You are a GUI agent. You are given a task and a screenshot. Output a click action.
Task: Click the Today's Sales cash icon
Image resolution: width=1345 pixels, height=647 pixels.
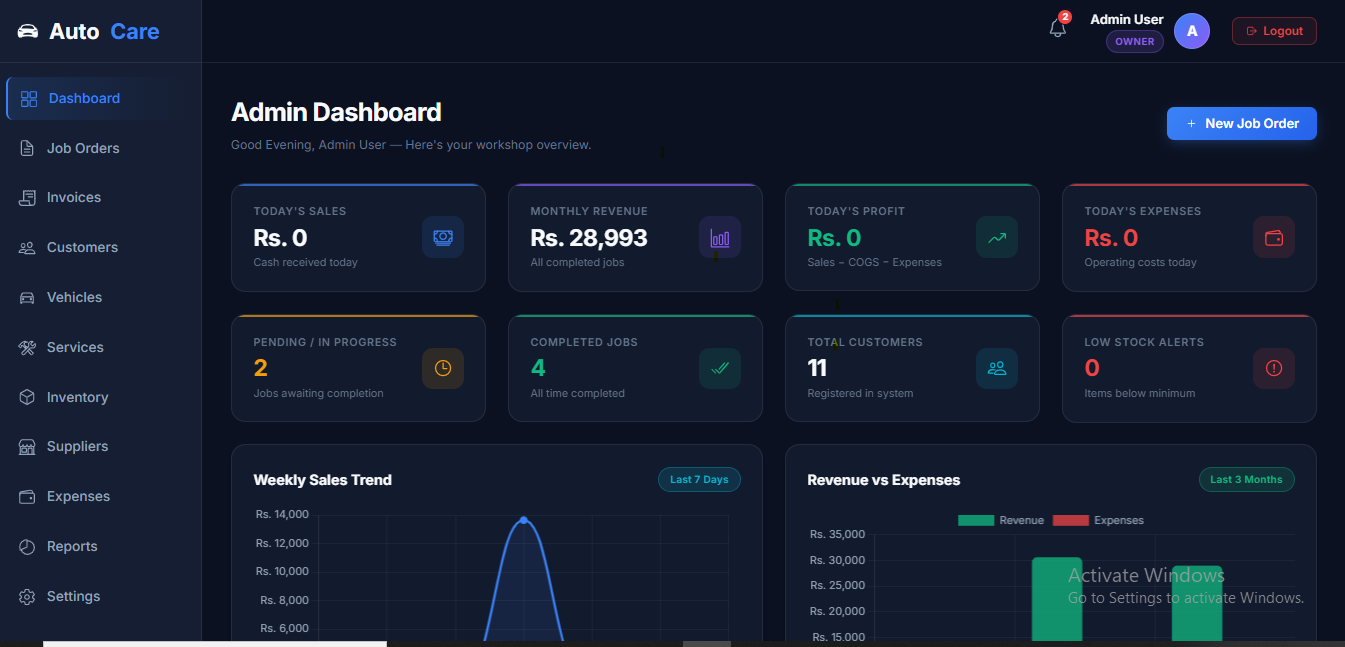443,237
